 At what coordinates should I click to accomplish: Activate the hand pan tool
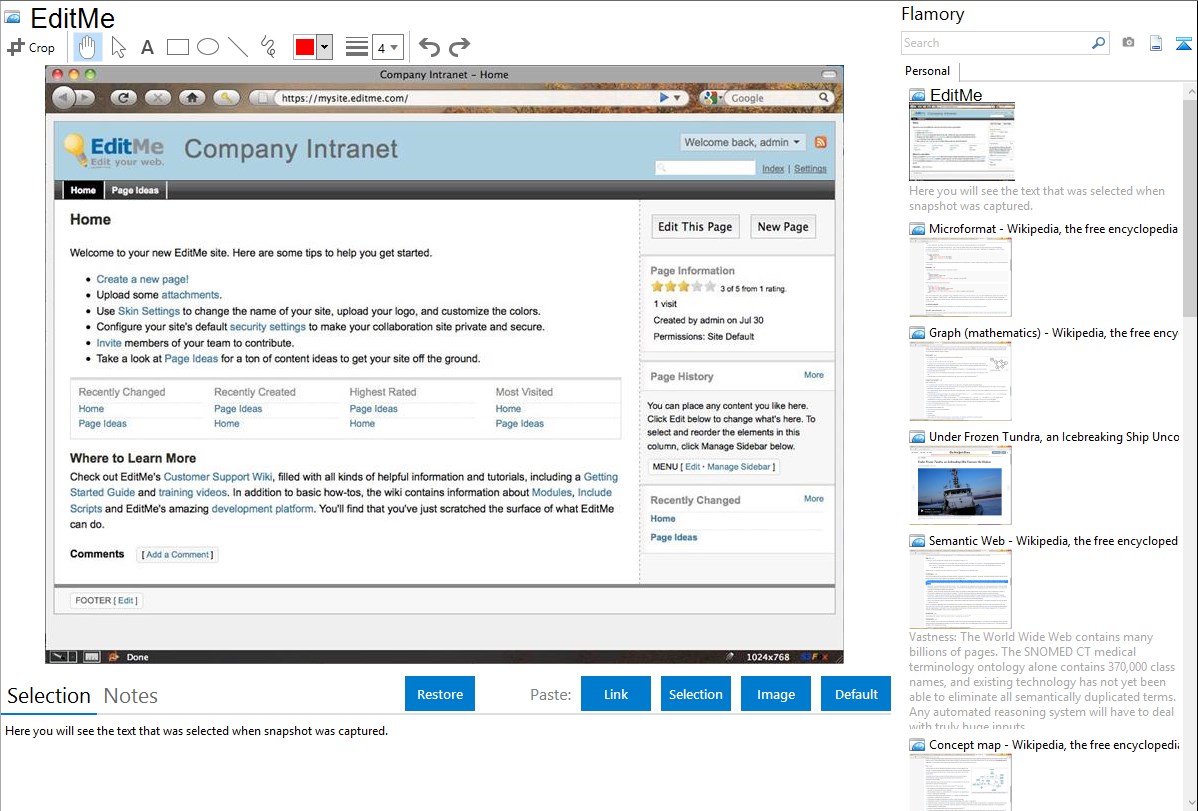pyautogui.click(x=87, y=47)
